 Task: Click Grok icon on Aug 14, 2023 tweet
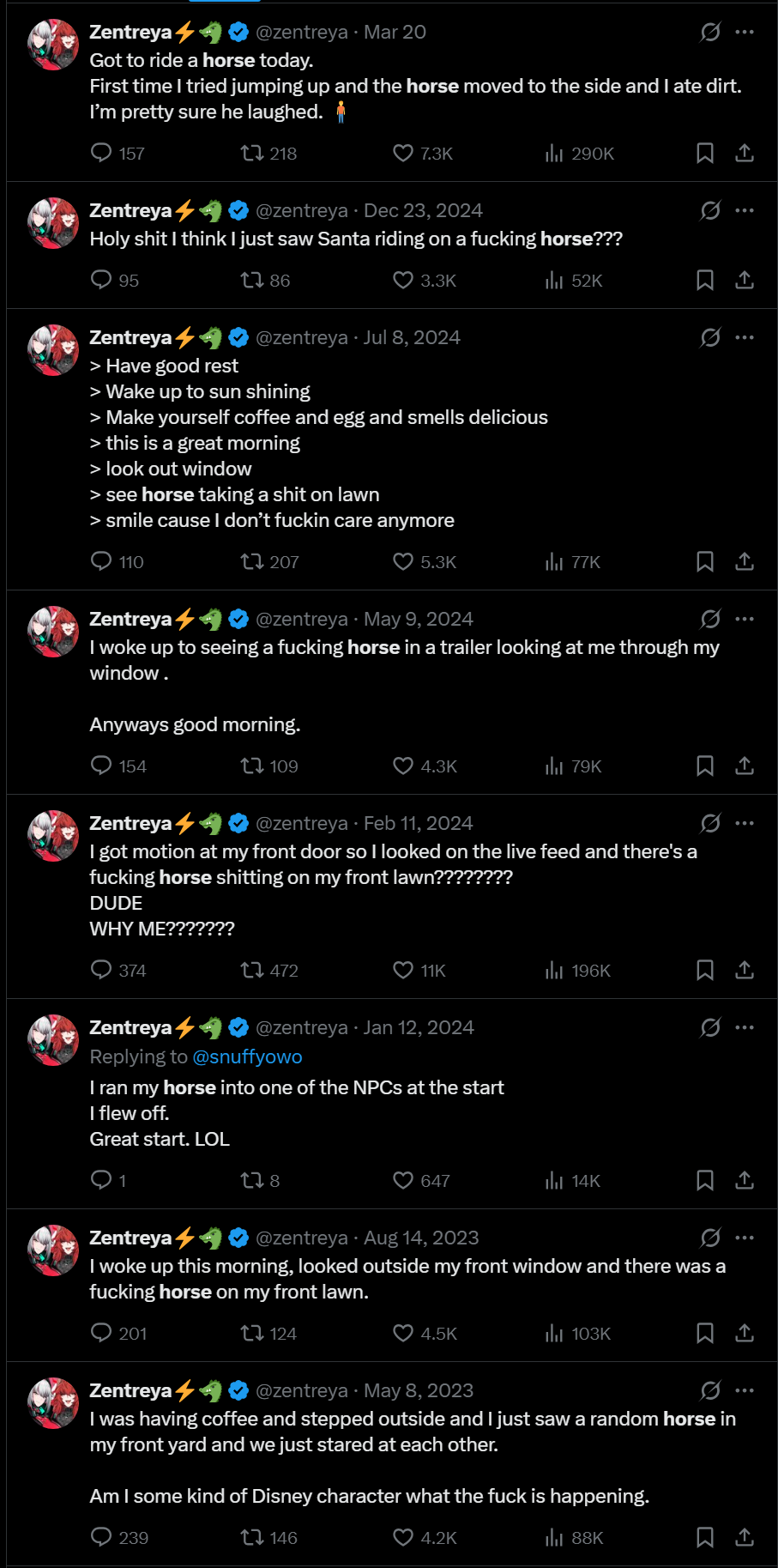click(x=710, y=1238)
